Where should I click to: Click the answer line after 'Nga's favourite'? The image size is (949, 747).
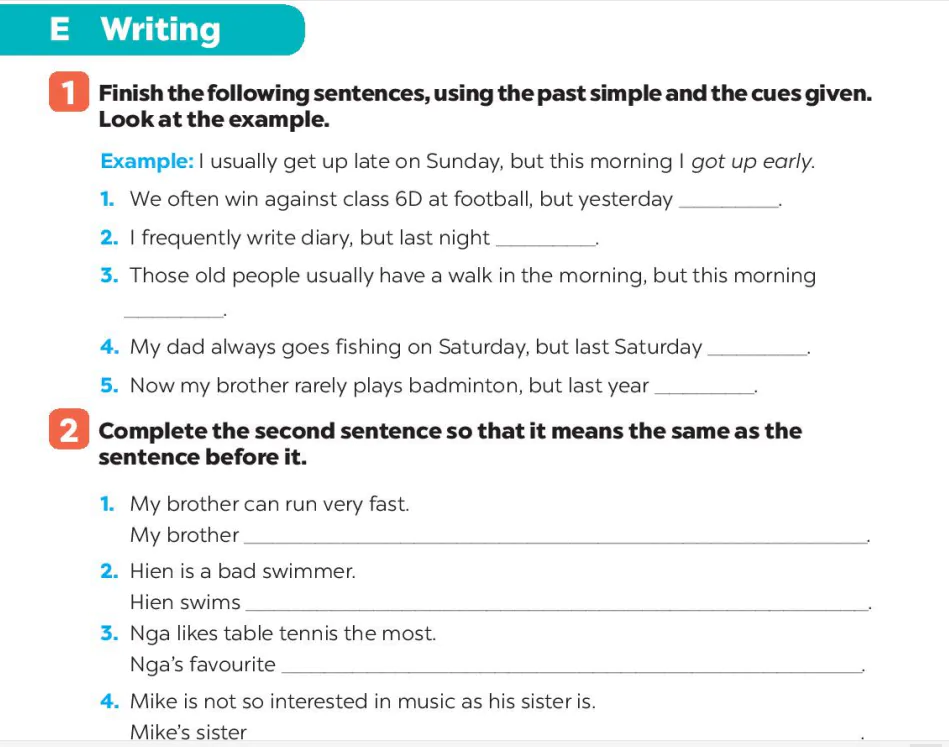coord(572,671)
